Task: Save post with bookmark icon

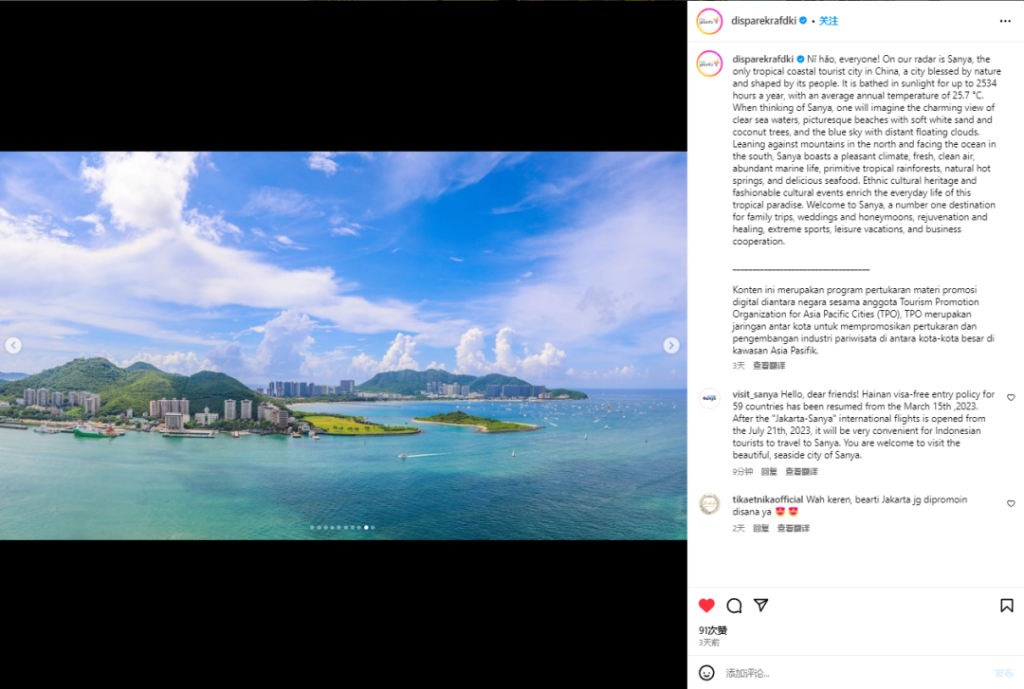Action: click(x=1006, y=605)
